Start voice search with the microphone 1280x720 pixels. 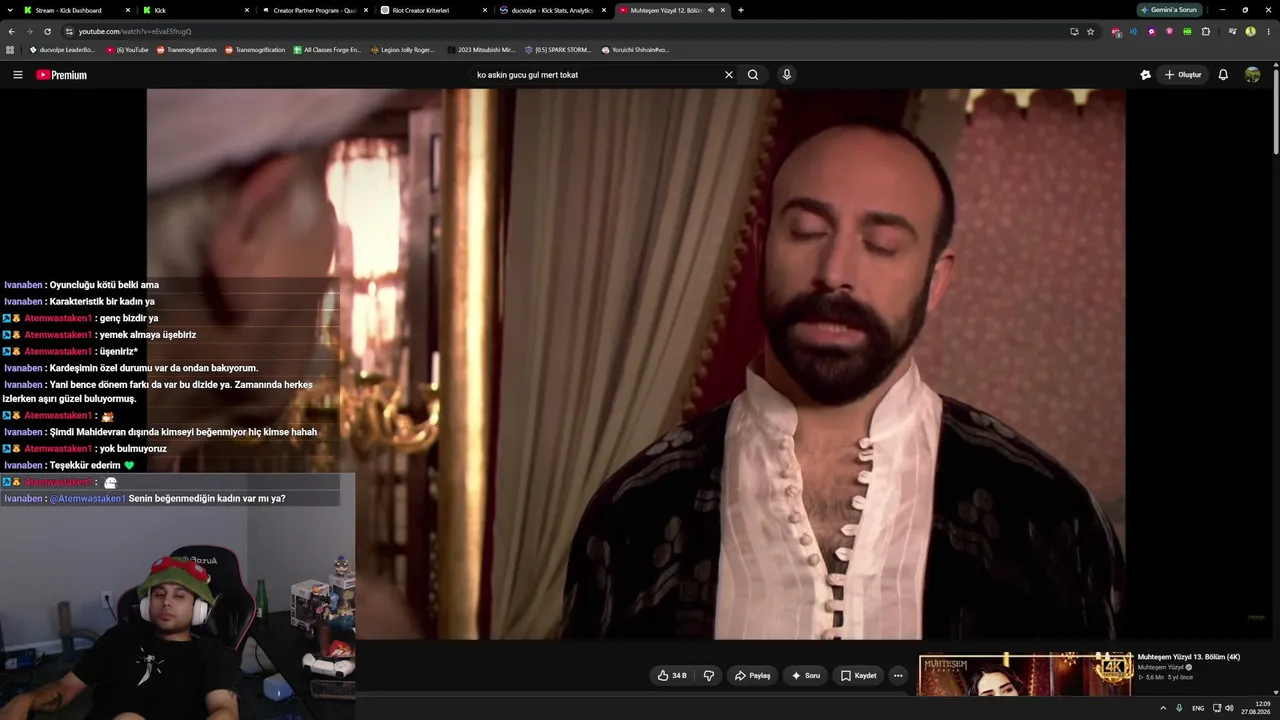(787, 75)
